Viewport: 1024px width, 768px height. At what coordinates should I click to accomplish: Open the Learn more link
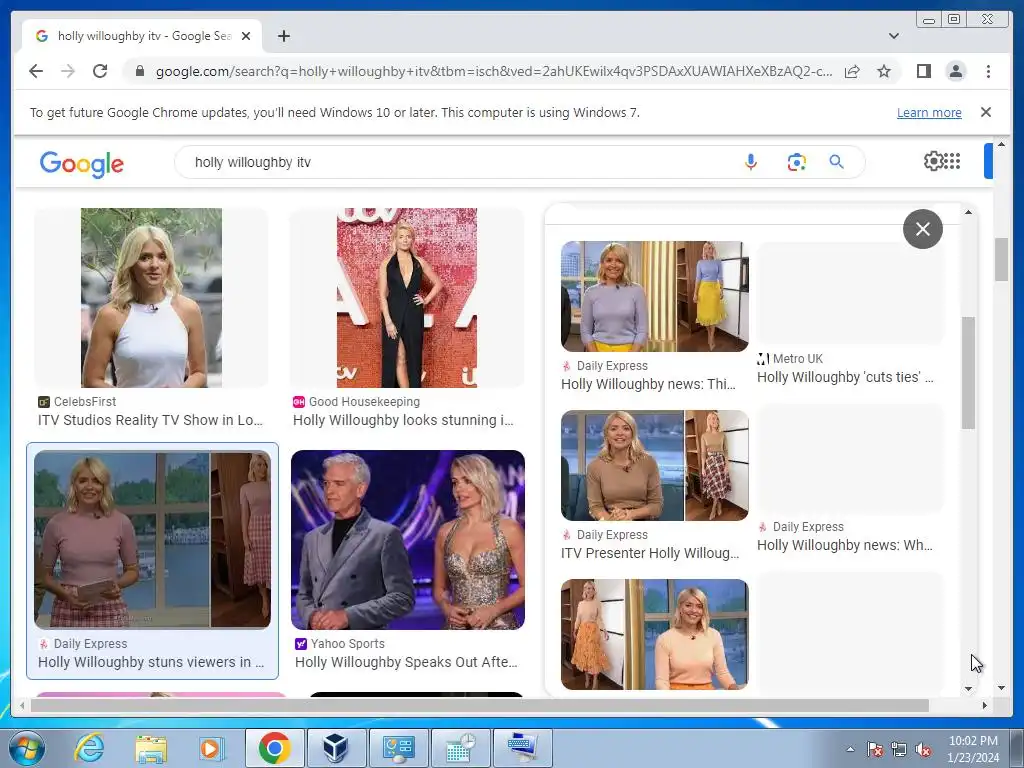click(x=929, y=112)
